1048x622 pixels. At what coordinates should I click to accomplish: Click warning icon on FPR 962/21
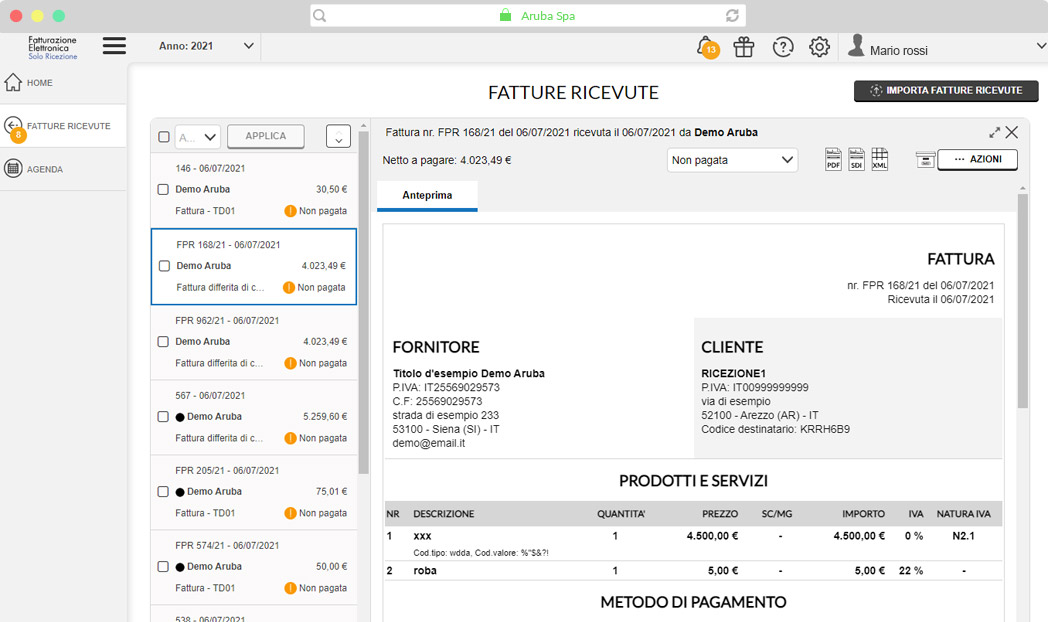point(290,363)
